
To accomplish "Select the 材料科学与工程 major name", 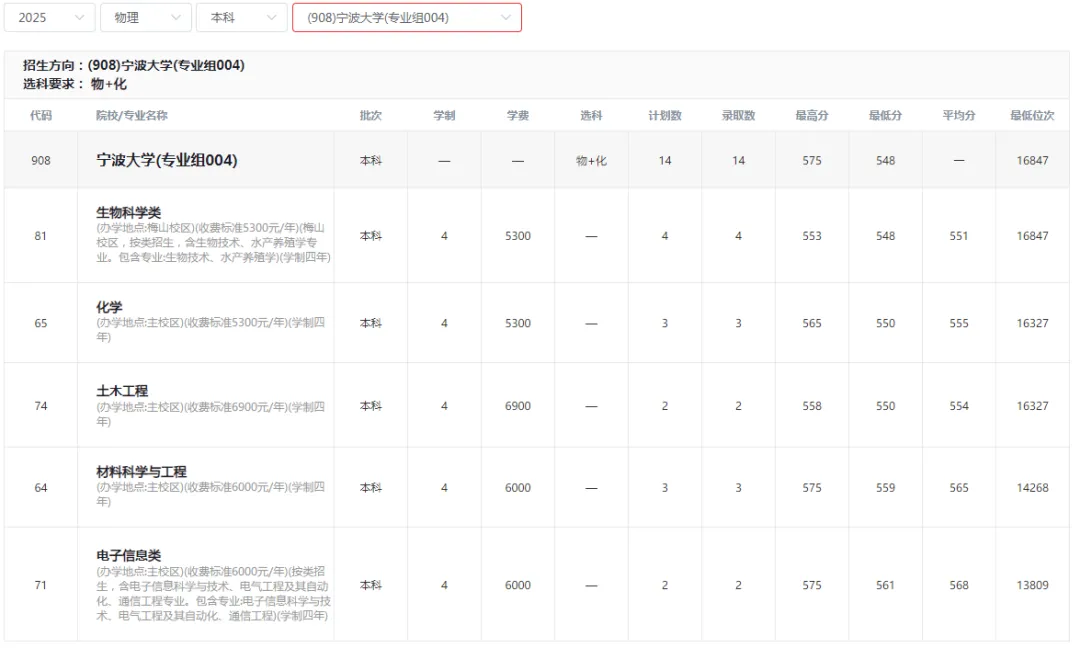I will tap(141, 472).
